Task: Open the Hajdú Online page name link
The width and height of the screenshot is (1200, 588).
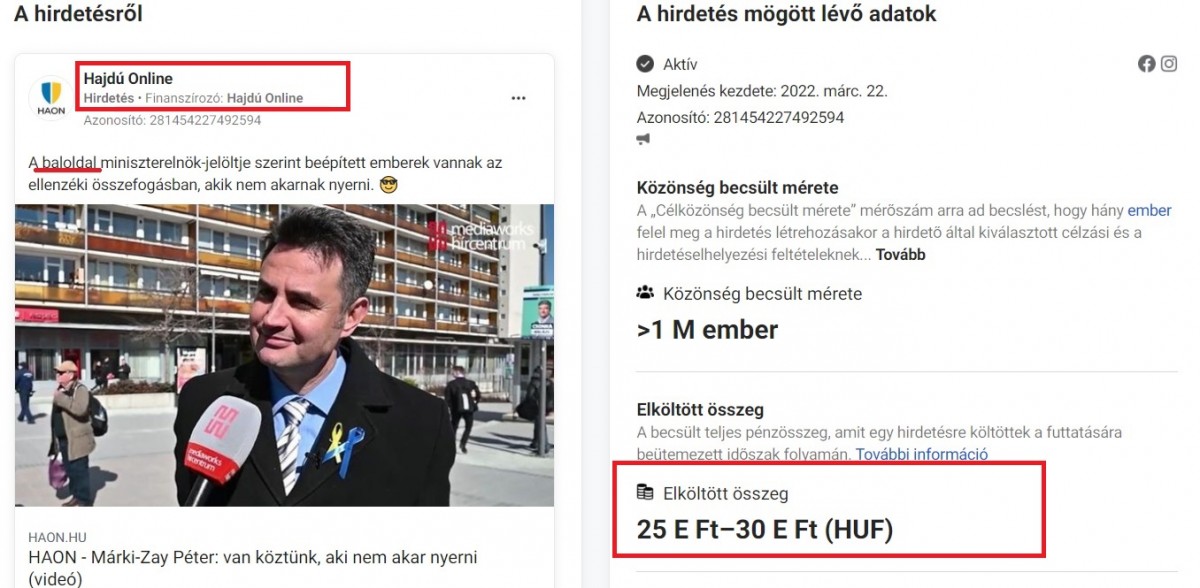Action: click(128, 79)
